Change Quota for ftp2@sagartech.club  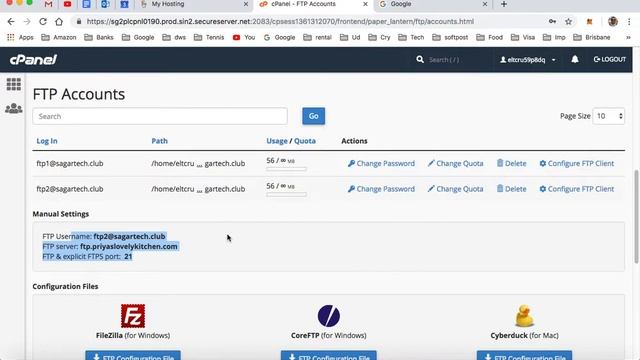coord(456,189)
